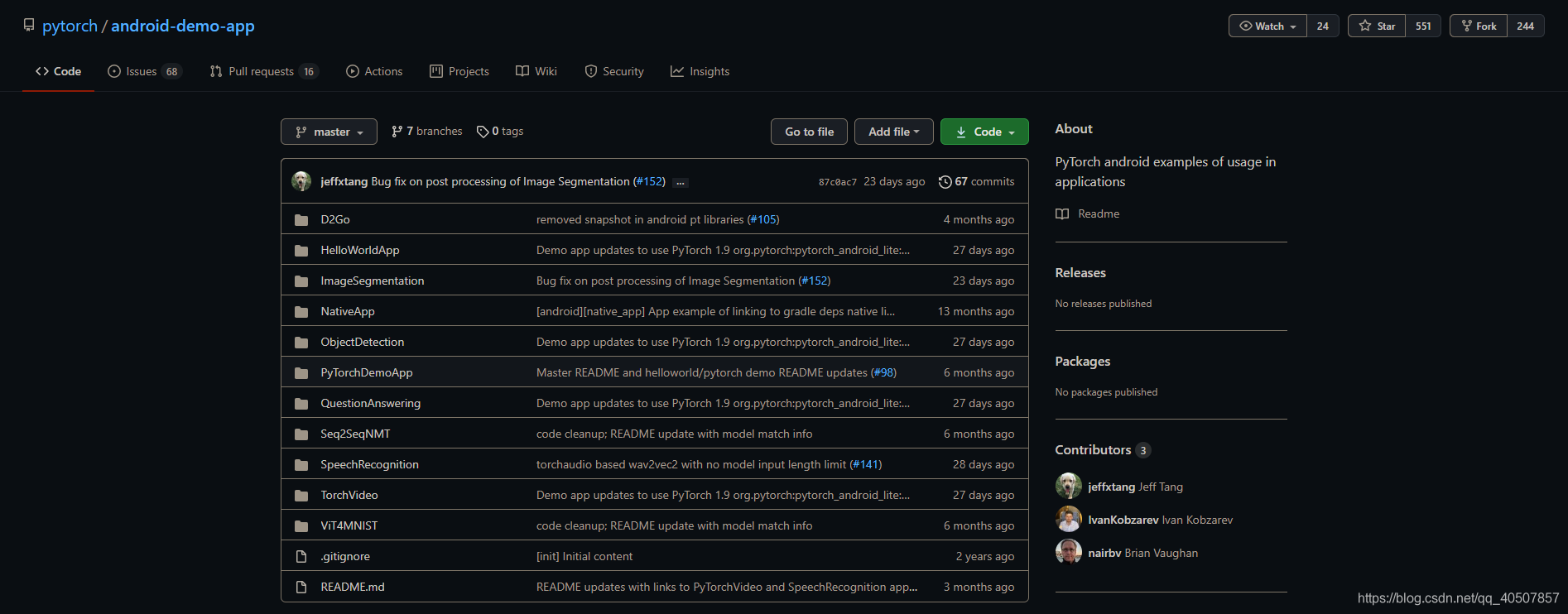Open the 24 watchers count
Image resolution: width=1568 pixels, height=614 pixels.
[1323, 26]
